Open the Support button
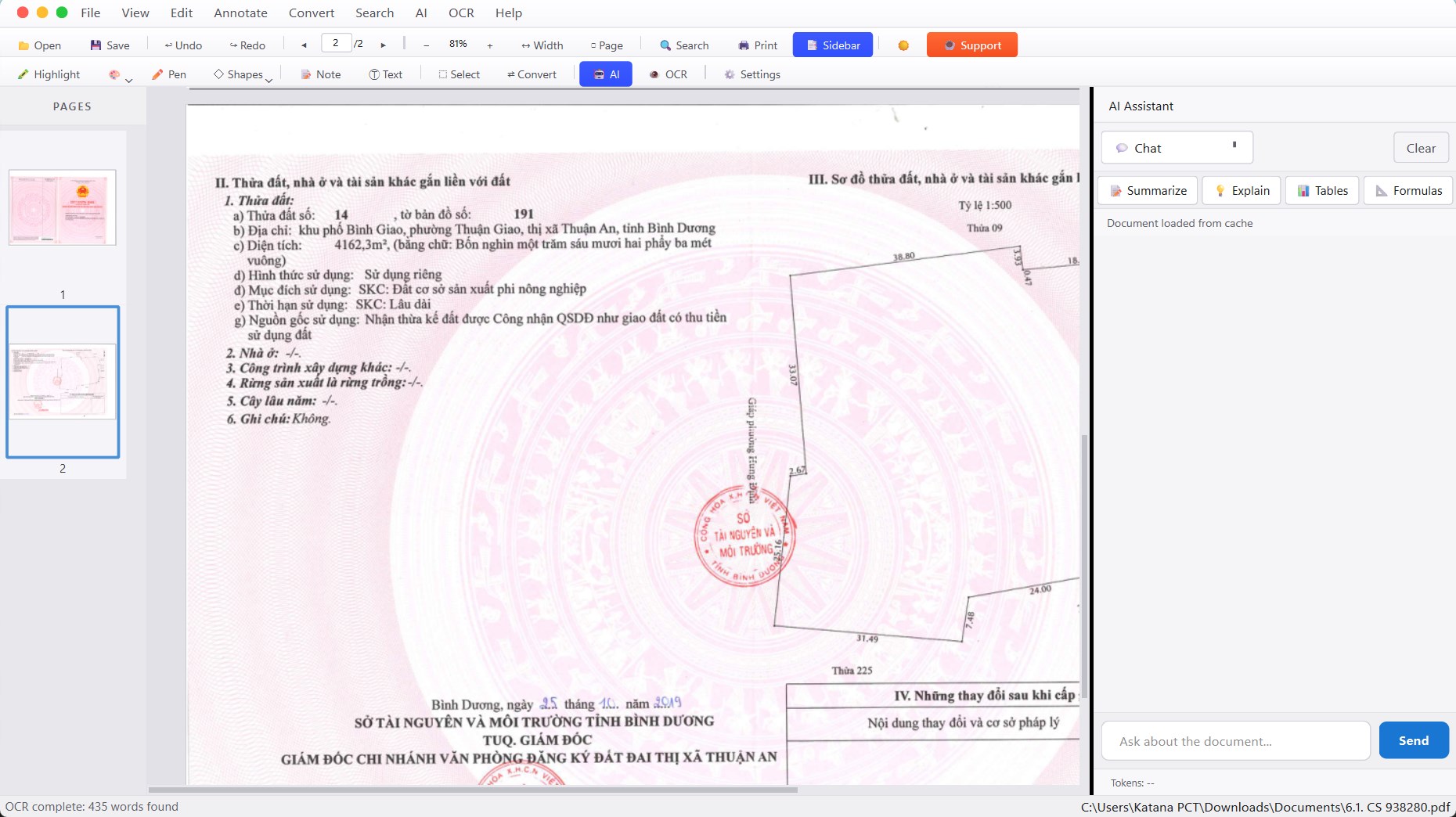The width and height of the screenshot is (1456, 817). click(972, 45)
